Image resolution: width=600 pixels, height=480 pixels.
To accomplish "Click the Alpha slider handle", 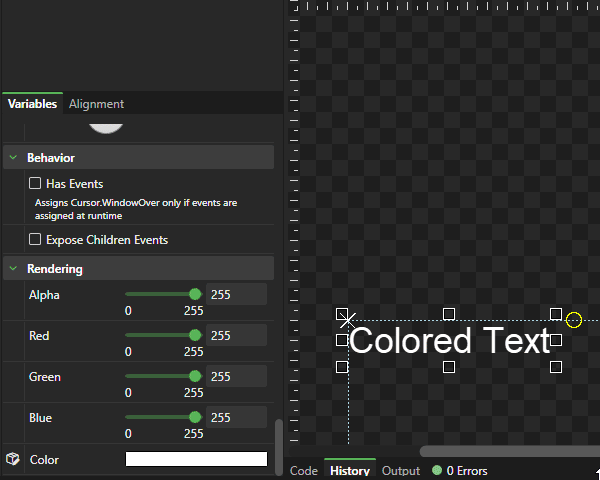I will click(195, 294).
